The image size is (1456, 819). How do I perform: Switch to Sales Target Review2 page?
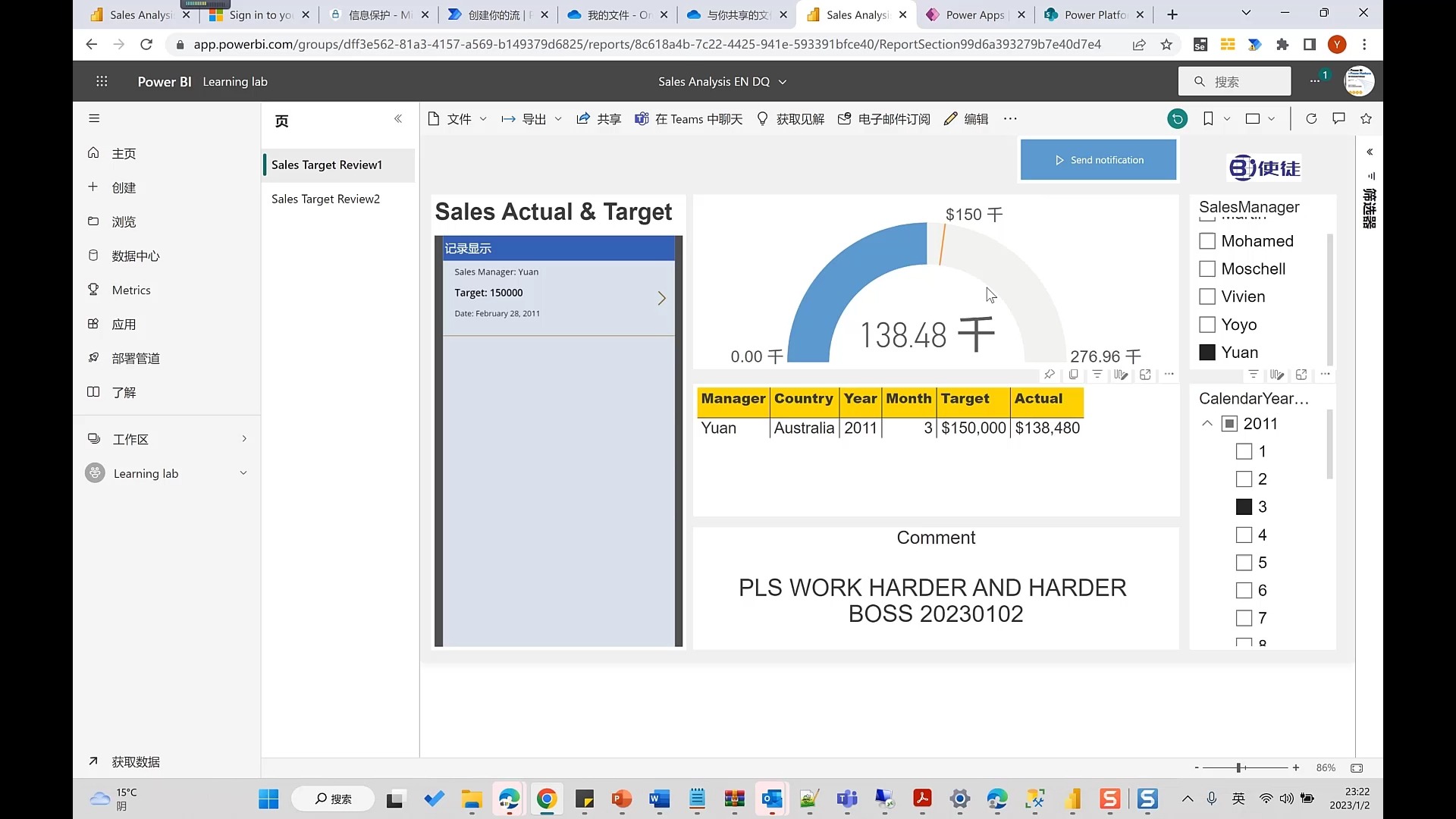325,199
